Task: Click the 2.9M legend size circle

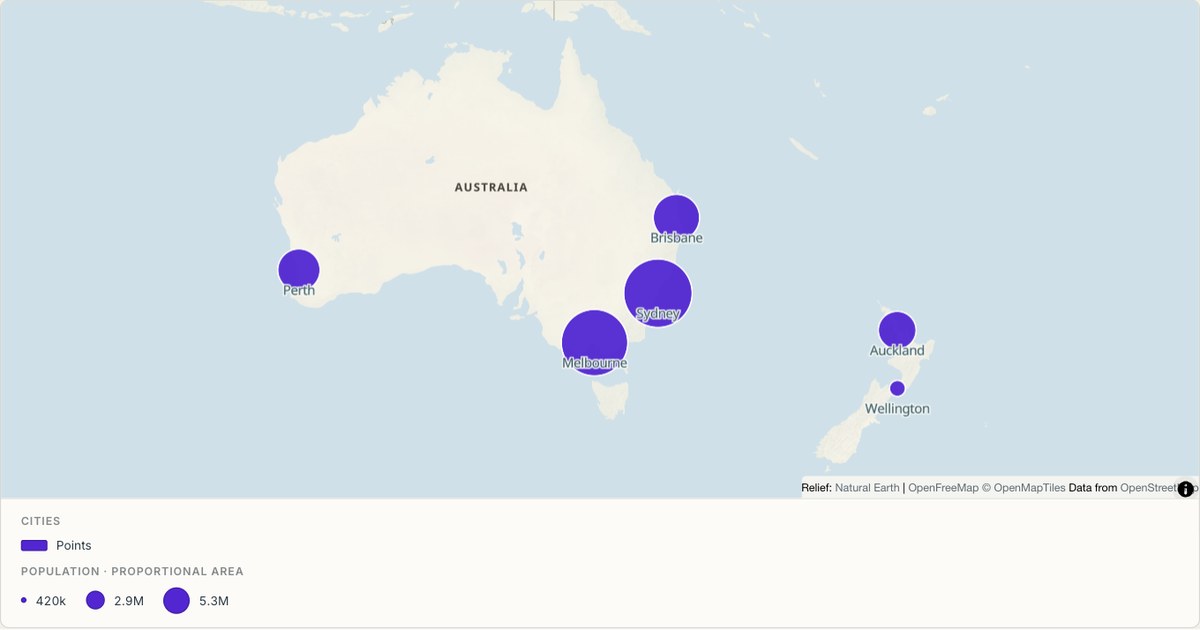Action: [x=95, y=601]
